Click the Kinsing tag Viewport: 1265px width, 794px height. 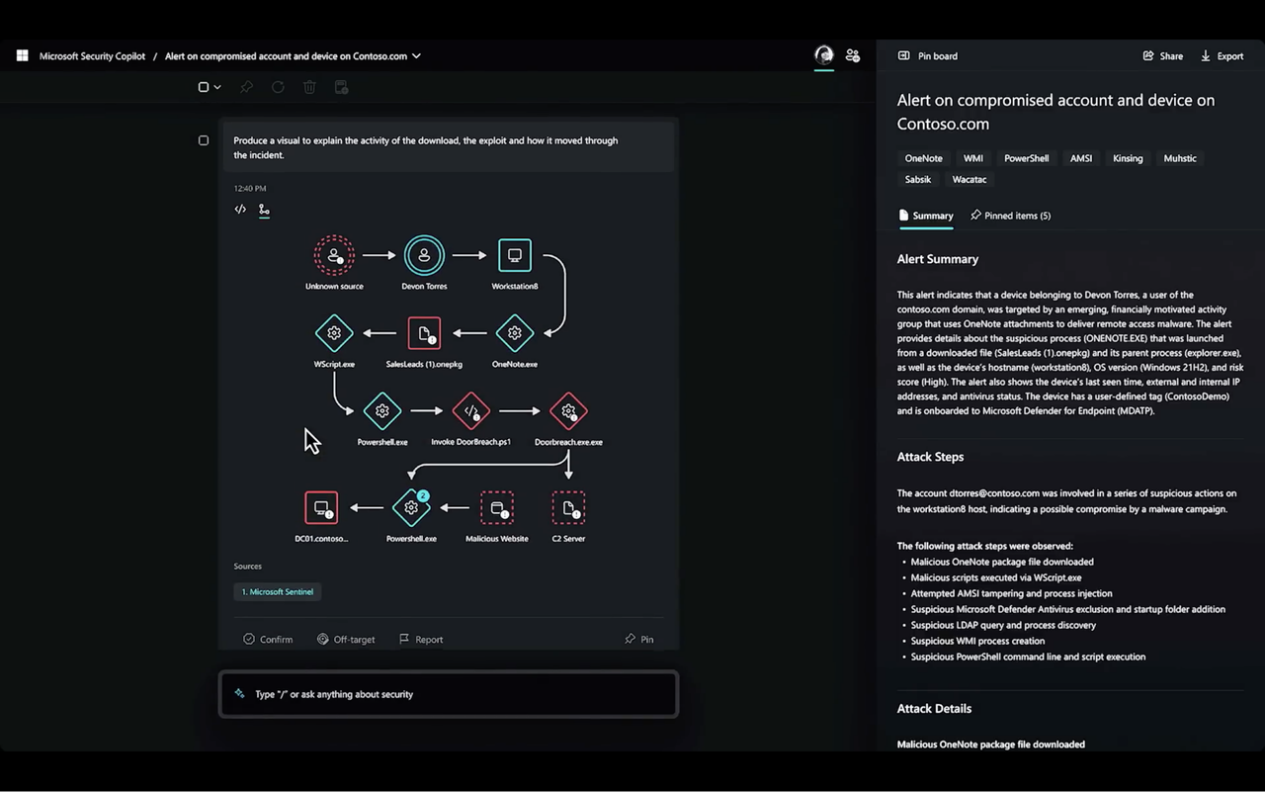point(1128,158)
